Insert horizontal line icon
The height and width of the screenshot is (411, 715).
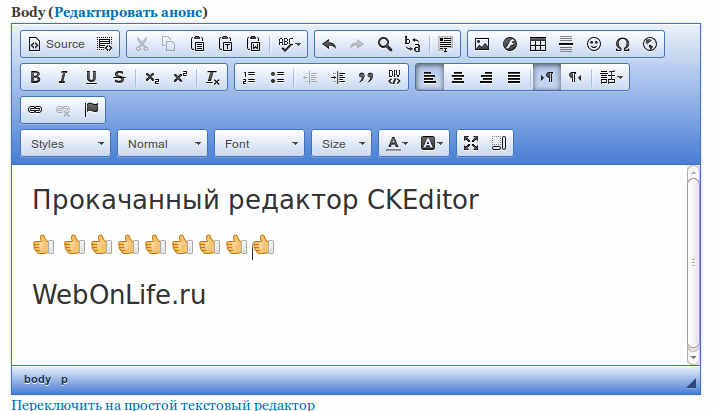coord(566,44)
